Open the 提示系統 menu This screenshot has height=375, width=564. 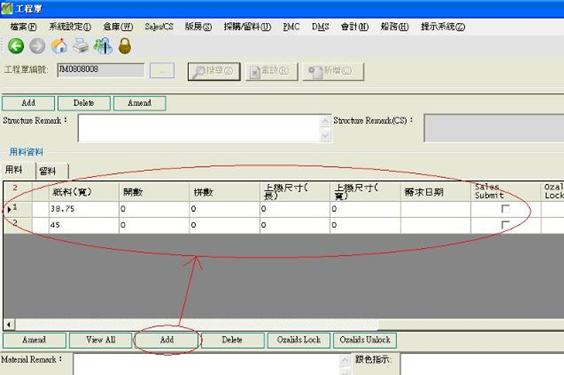click(x=443, y=27)
